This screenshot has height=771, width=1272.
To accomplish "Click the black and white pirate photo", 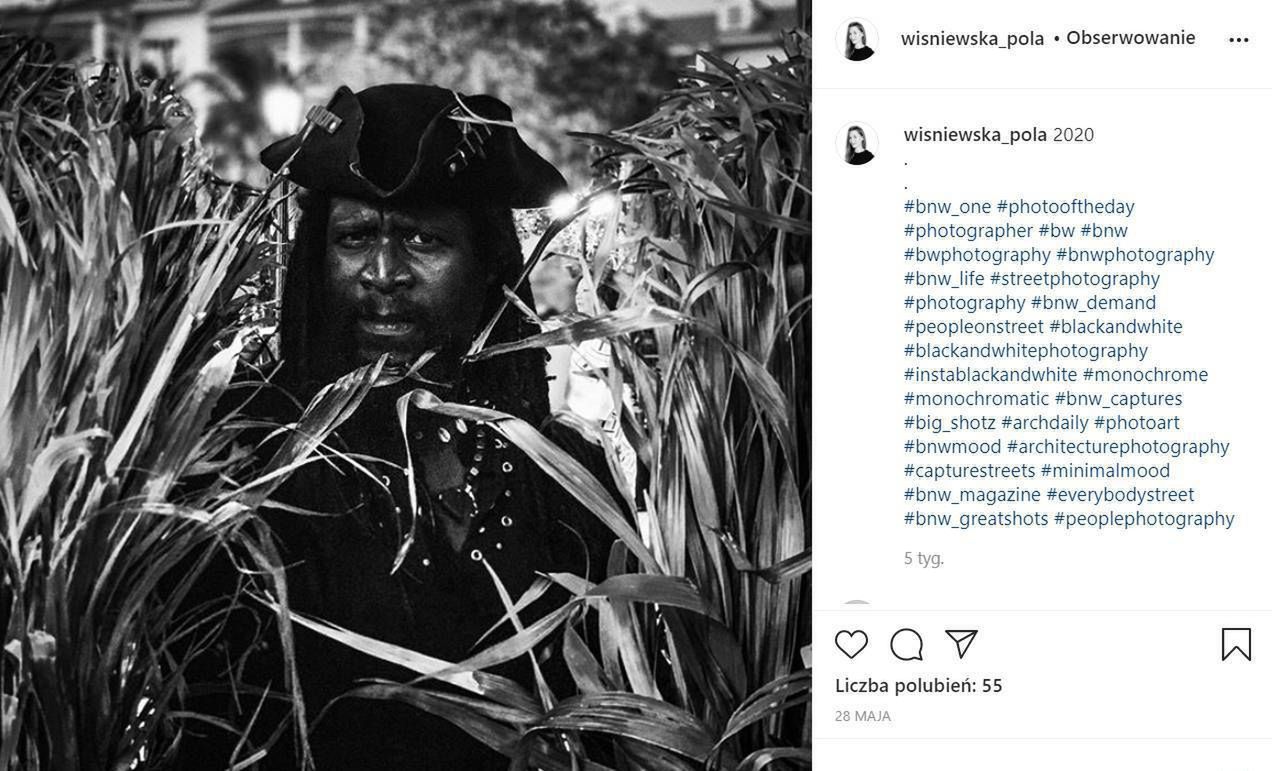I will (405, 385).
